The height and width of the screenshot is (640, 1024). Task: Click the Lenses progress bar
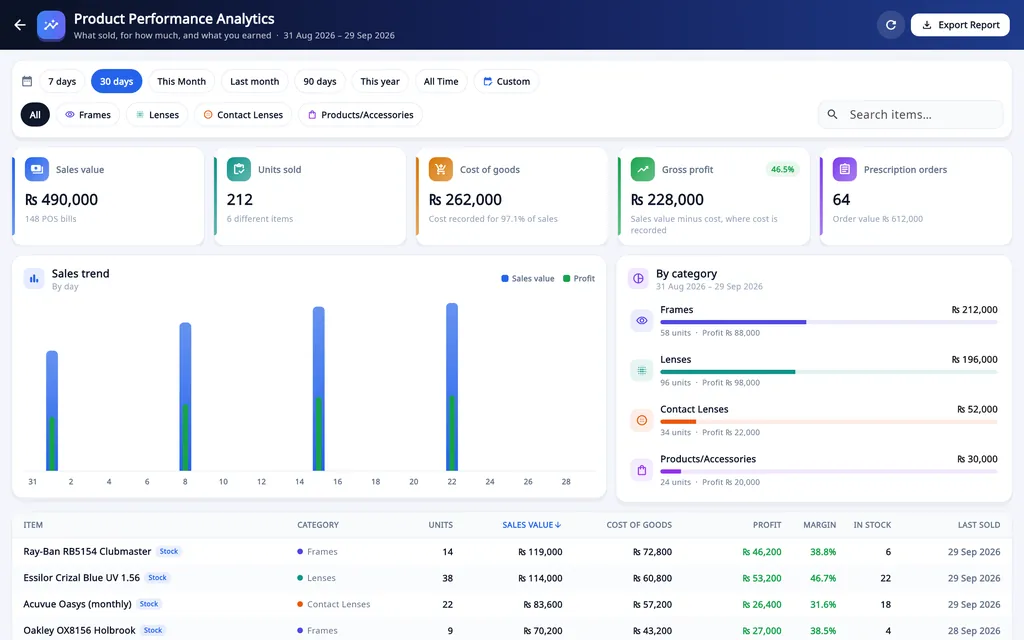[829, 372]
